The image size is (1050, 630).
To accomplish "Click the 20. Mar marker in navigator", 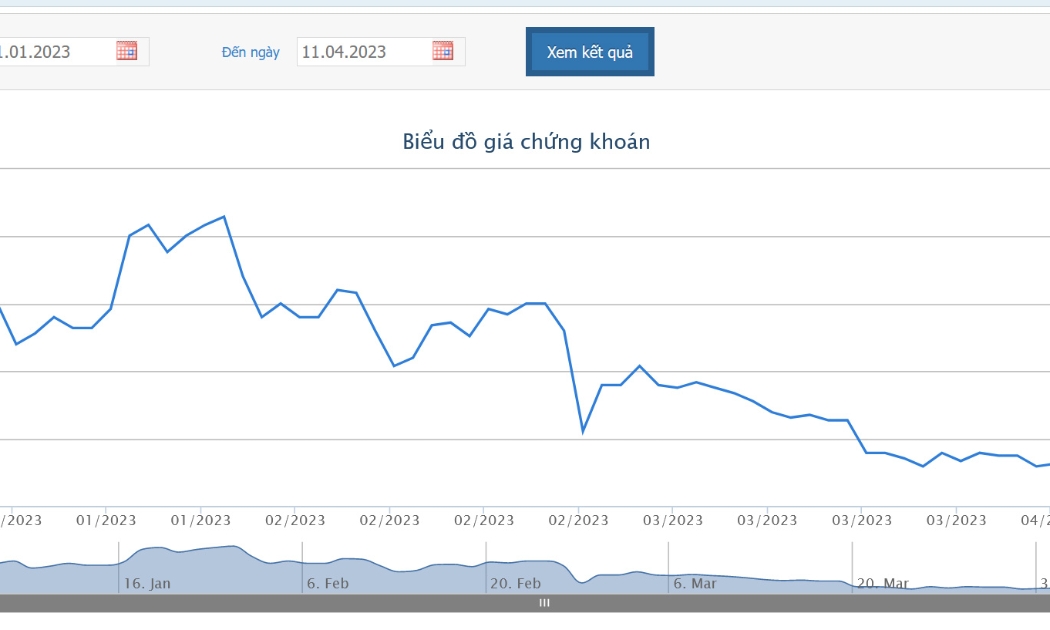I will (x=883, y=583).
